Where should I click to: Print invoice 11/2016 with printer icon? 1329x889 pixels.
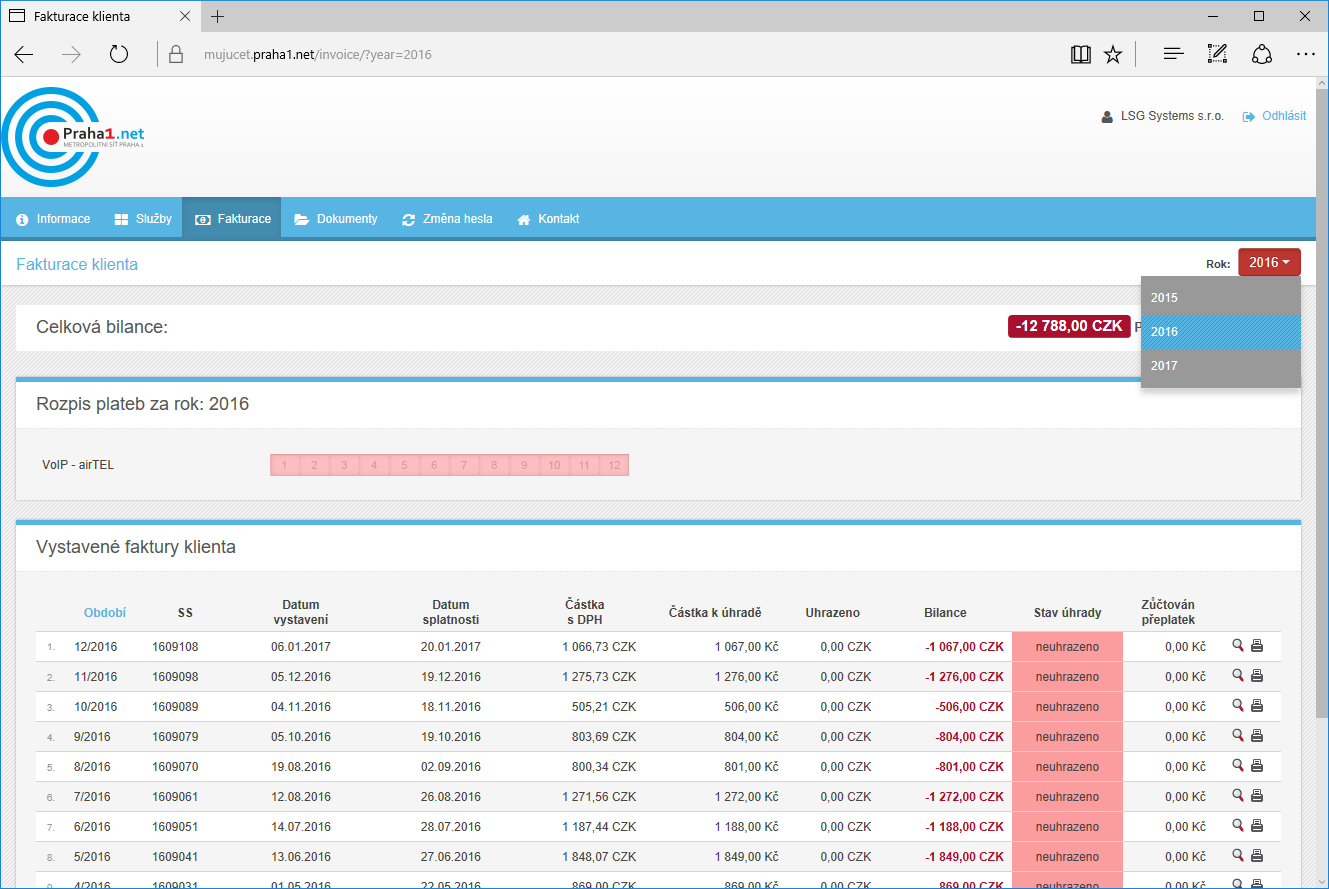pos(1257,676)
